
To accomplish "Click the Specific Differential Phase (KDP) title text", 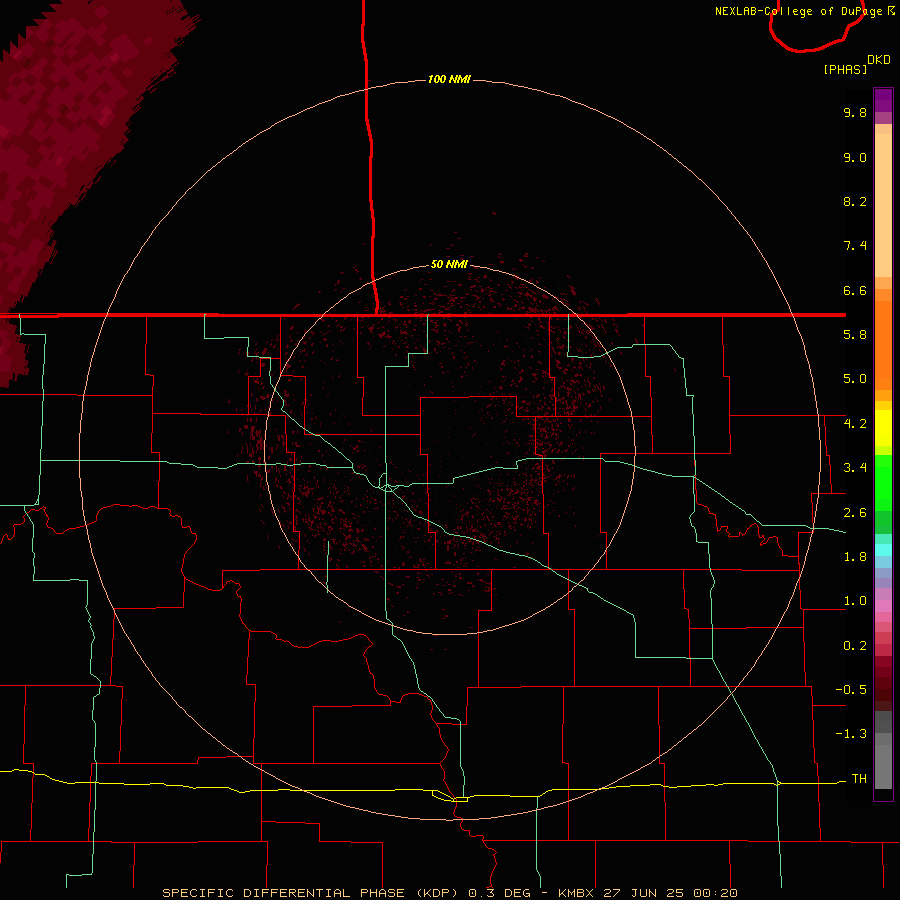I will pos(311,893).
